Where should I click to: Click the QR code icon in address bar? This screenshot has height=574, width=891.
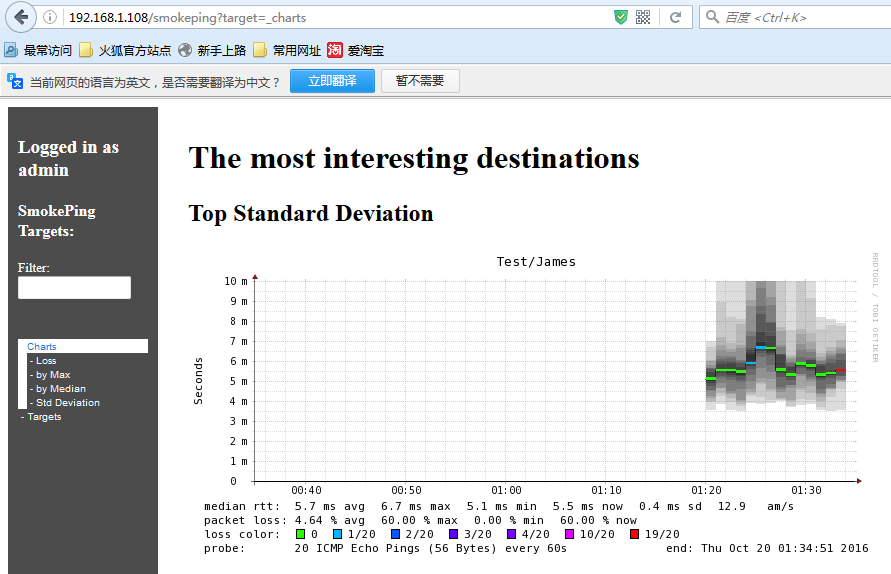tap(642, 18)
